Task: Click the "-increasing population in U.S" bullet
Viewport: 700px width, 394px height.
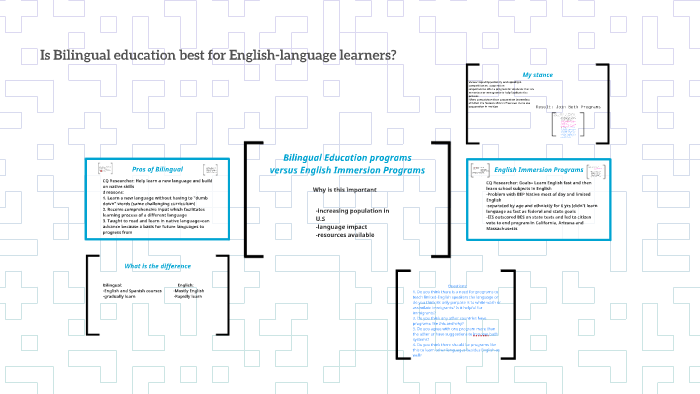Action: 352,215
